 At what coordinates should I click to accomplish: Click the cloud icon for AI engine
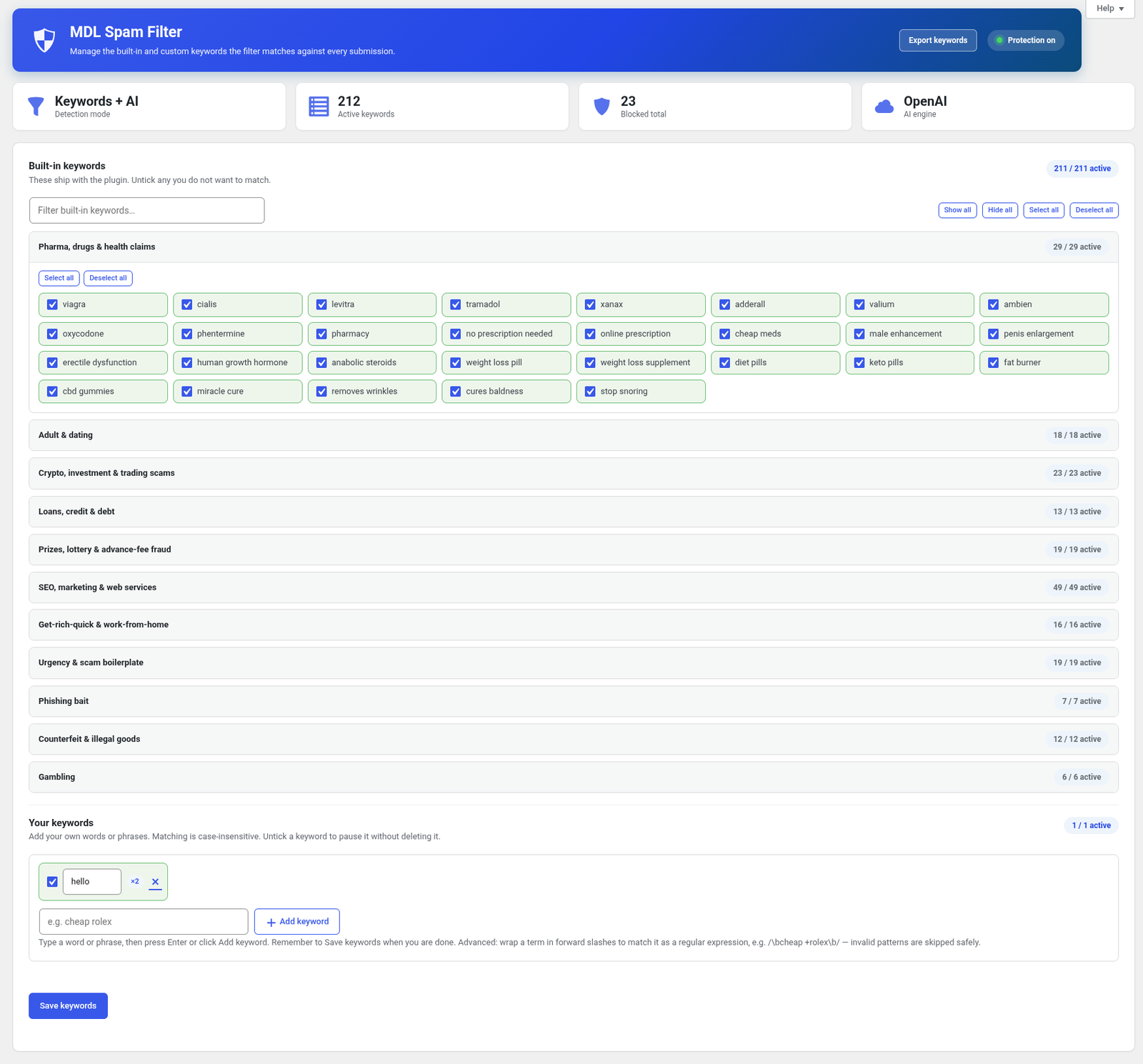884,106
